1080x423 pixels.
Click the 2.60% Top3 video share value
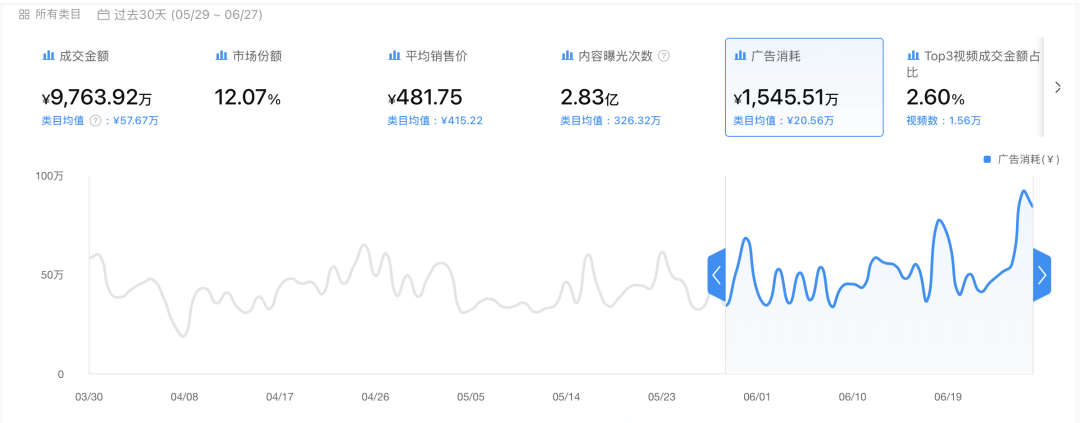[x=935, y=98]
